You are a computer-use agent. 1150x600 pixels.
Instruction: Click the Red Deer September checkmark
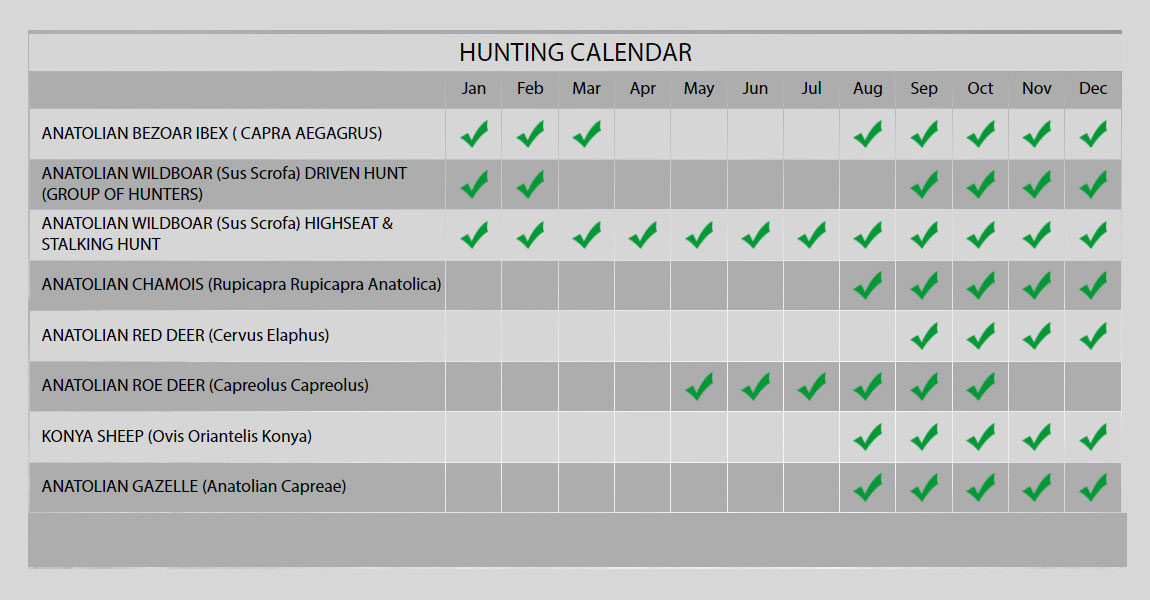924,335
